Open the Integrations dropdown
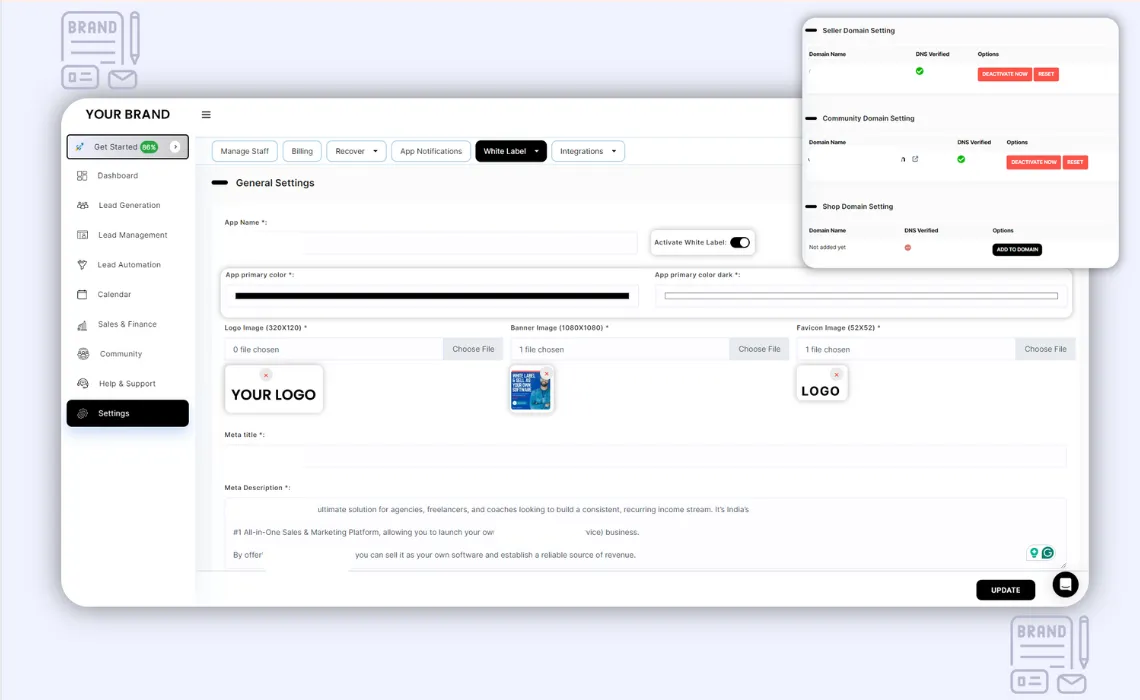1140x700 pixels. tap(588, 151)
